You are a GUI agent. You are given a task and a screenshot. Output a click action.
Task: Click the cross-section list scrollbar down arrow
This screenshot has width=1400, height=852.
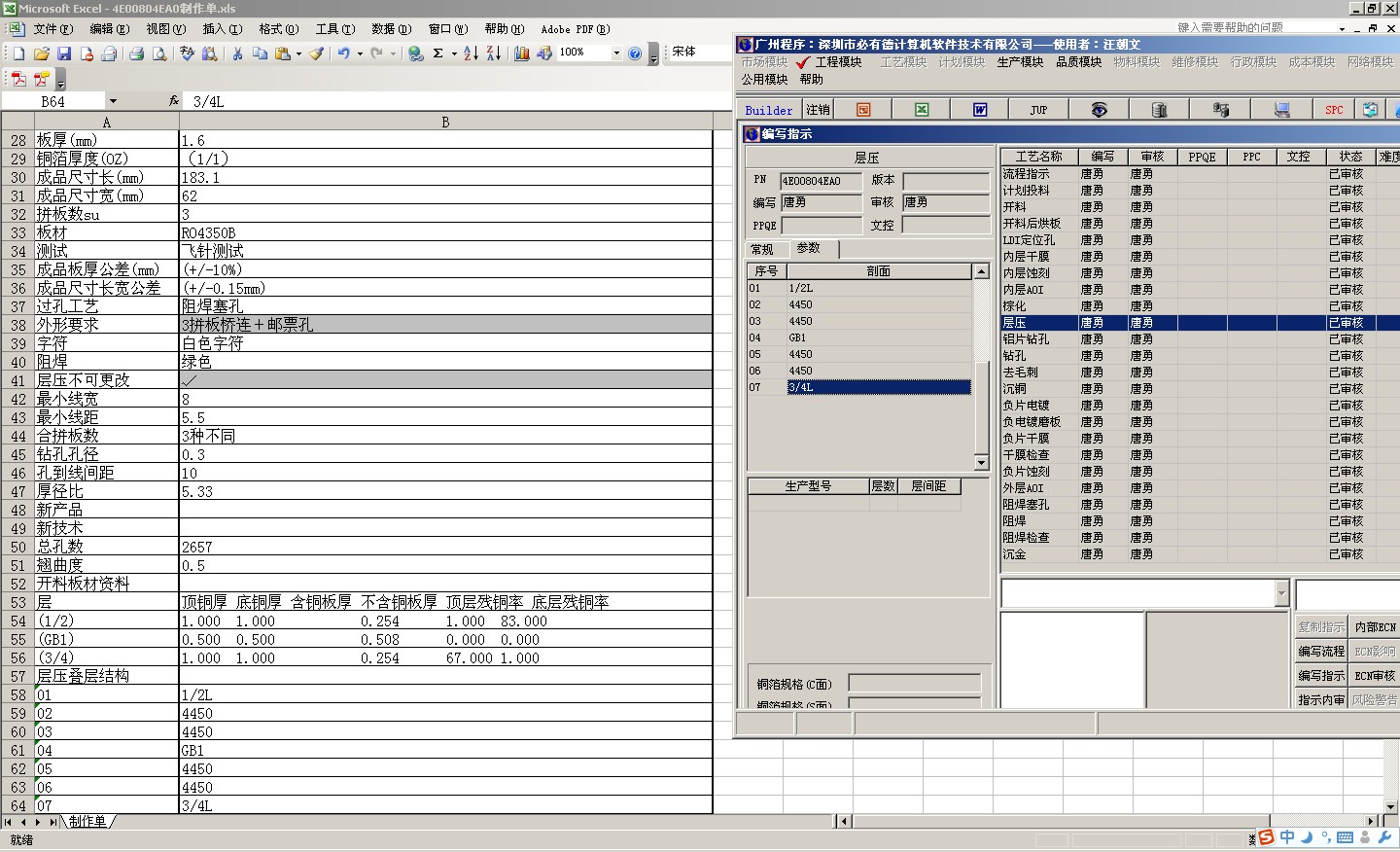tap(981, 463)
